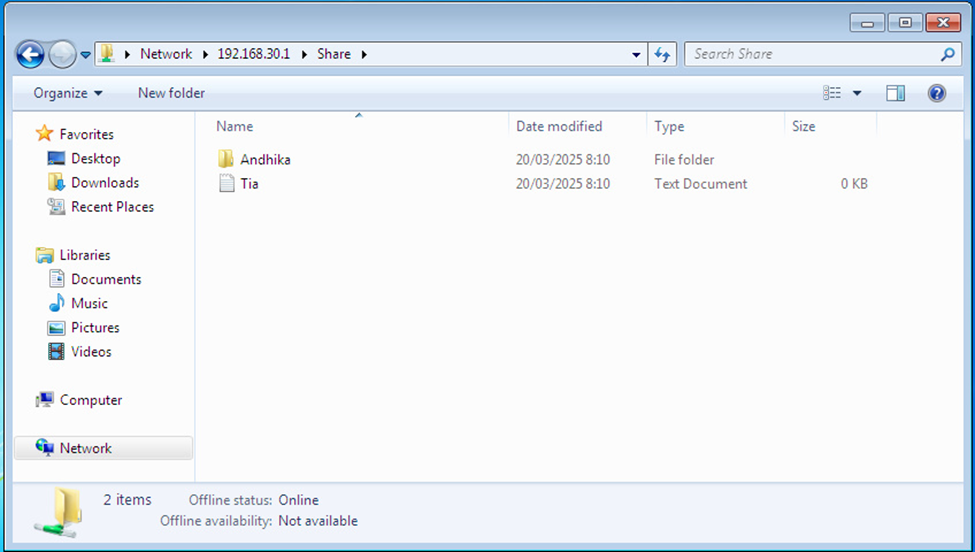Screen dimensions: 975x552
Task: Click the Not available offline availability text
Action: click(x=318, y=521)
